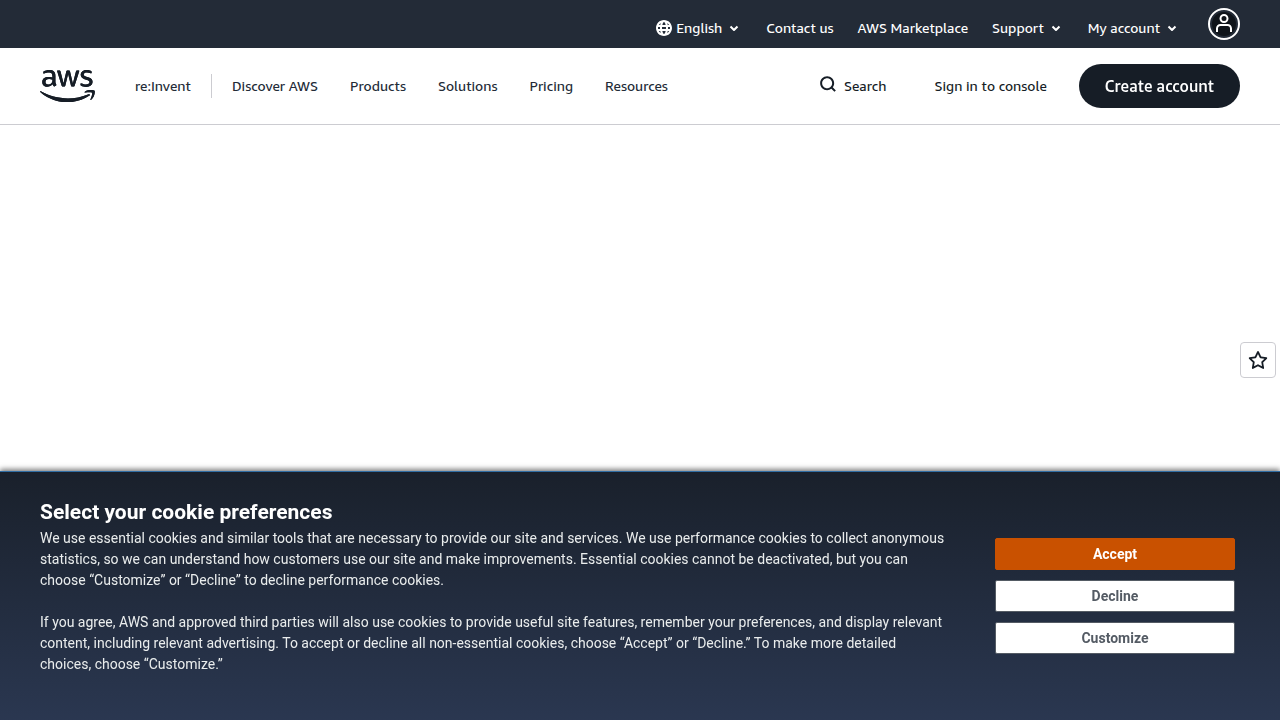Image resolution: width=1280 pixels, height=720 pixels.
Task: Click the AWS logo
Action: [x=68, y=86]
